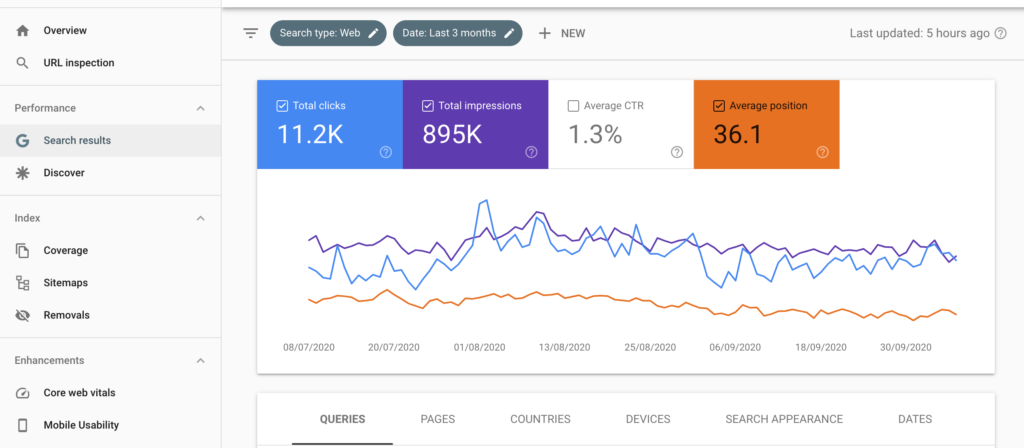The image size is (1024, 448).
Task: Click the 1.3% average CTR value
Action: (x=595, y=135)
